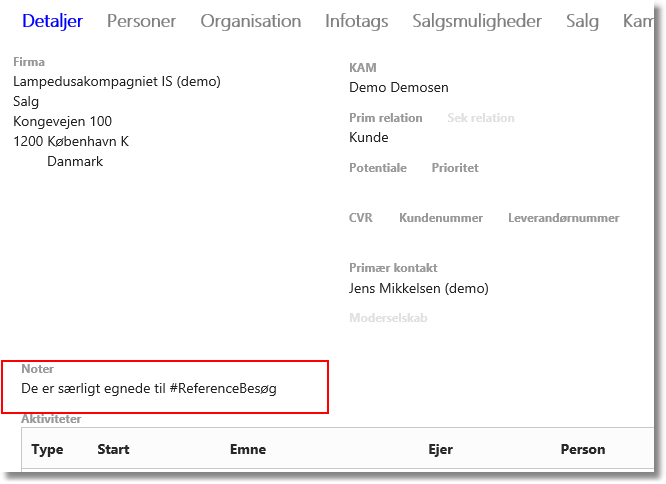
Task: Click the Kunde relation value
Action: point(369,138)
